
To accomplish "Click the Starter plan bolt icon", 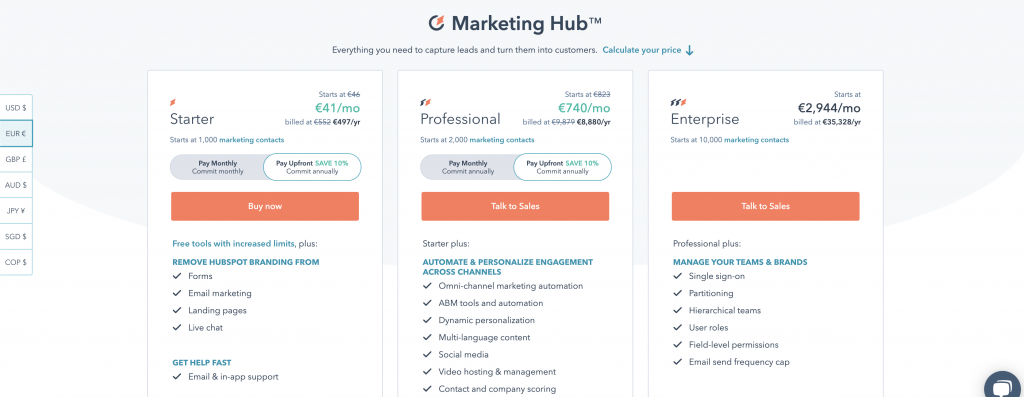I will tap(173, 103).
